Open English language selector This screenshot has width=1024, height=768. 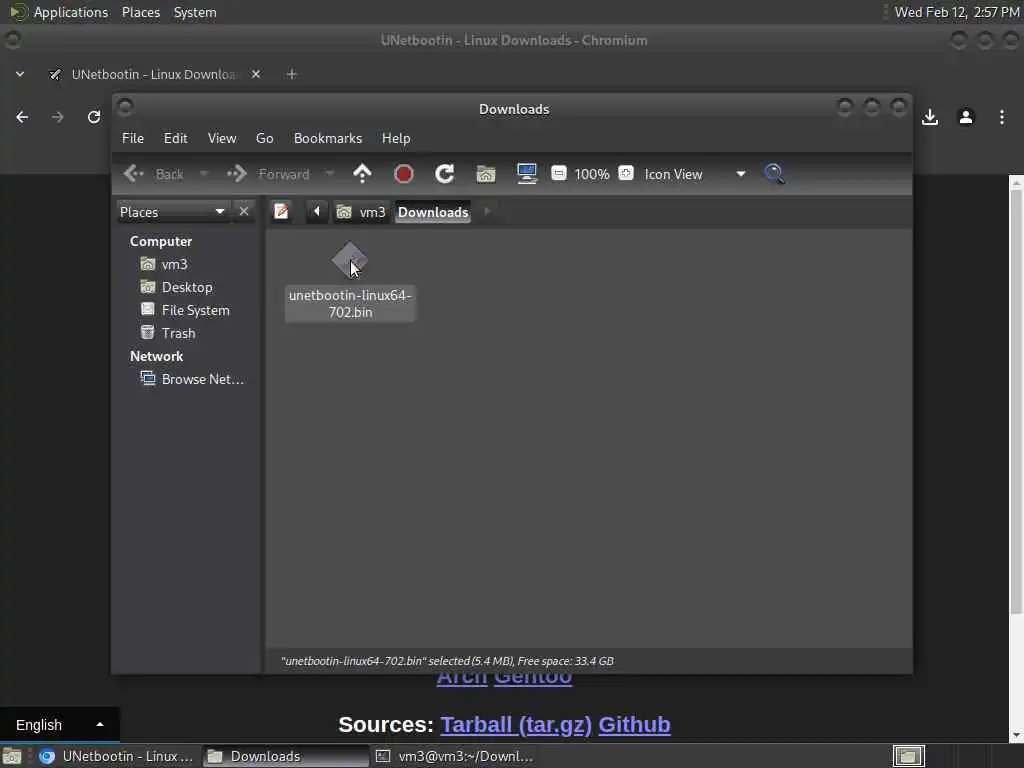tap(59, 725)
